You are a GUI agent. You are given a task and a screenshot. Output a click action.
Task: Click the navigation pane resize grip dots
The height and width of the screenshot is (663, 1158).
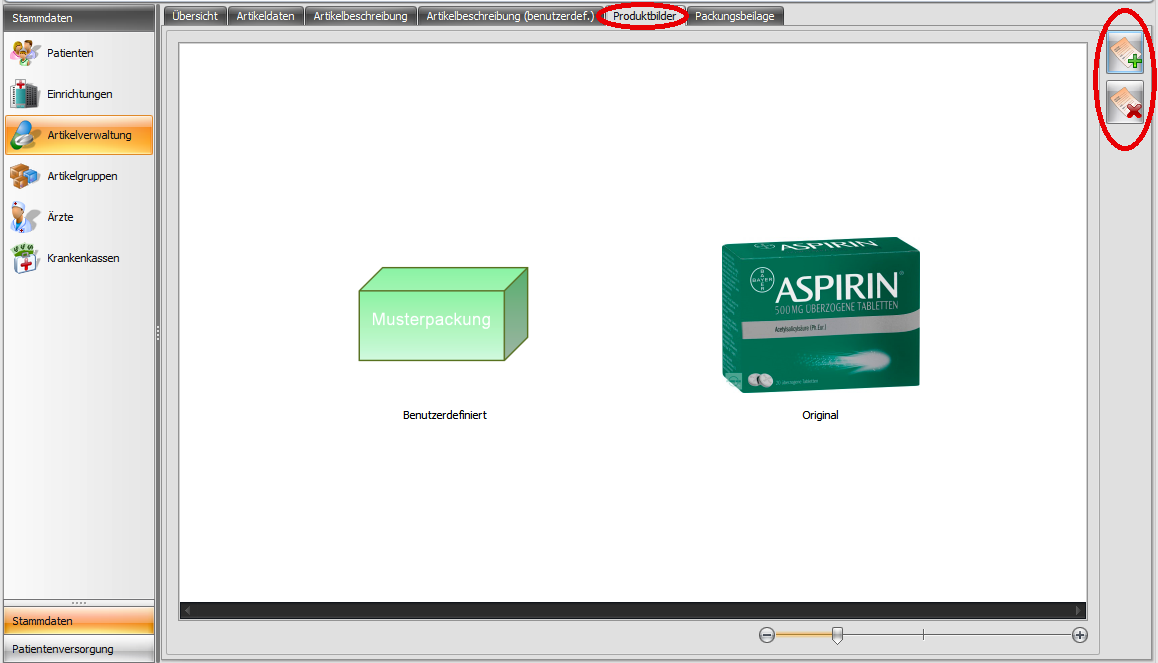[x=79, y=602]
